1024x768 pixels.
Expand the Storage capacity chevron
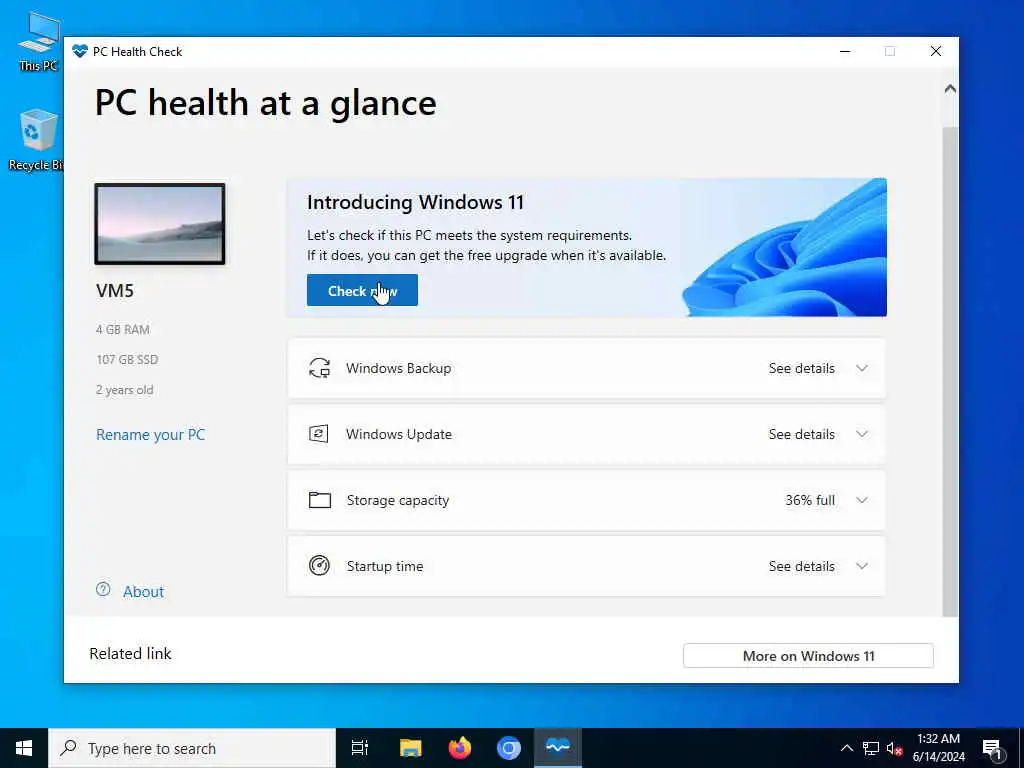pyautogui.click(x=862, y=500)
